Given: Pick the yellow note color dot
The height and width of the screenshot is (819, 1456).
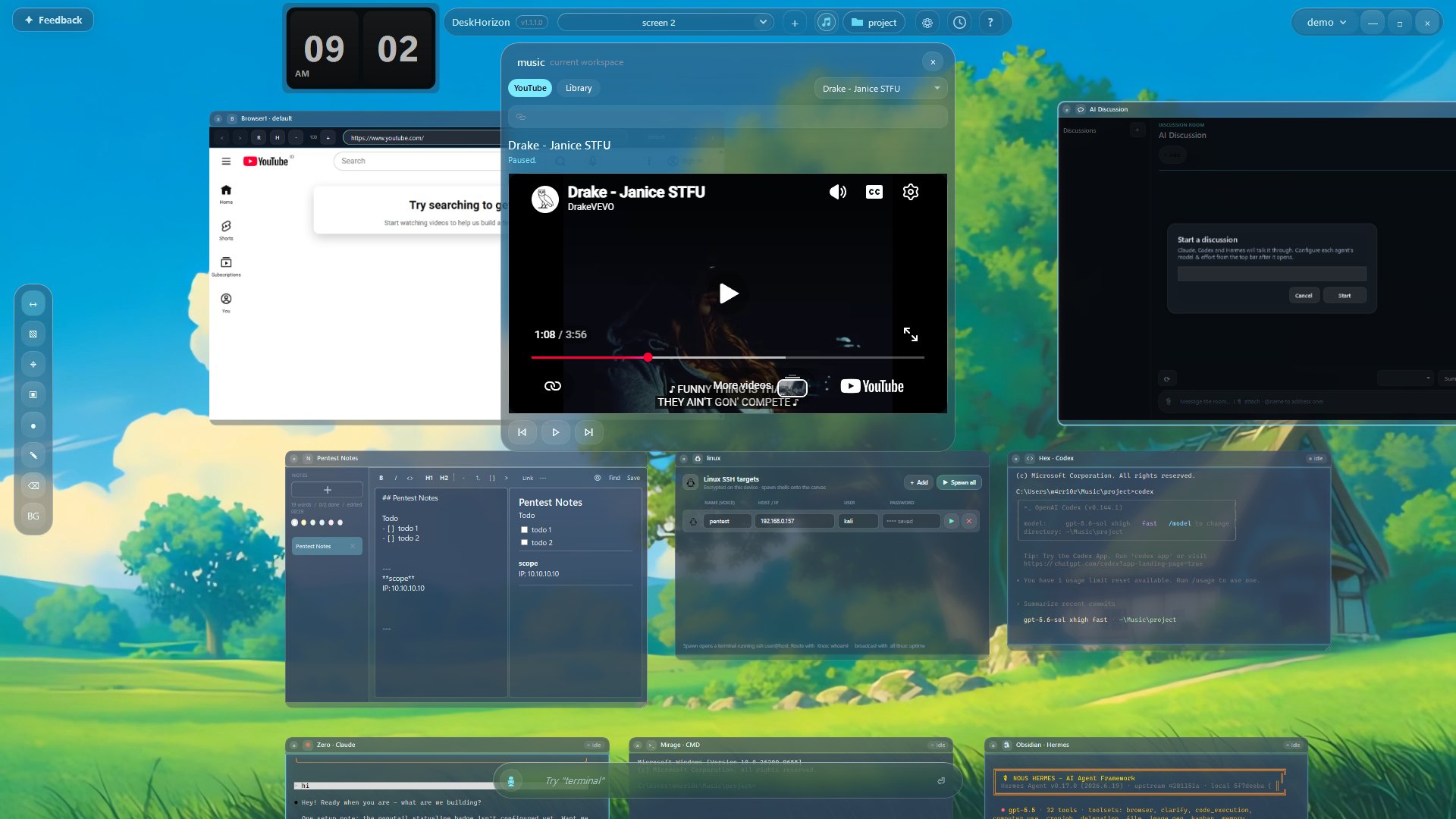Looking at the screenshot, I should 304,522.
